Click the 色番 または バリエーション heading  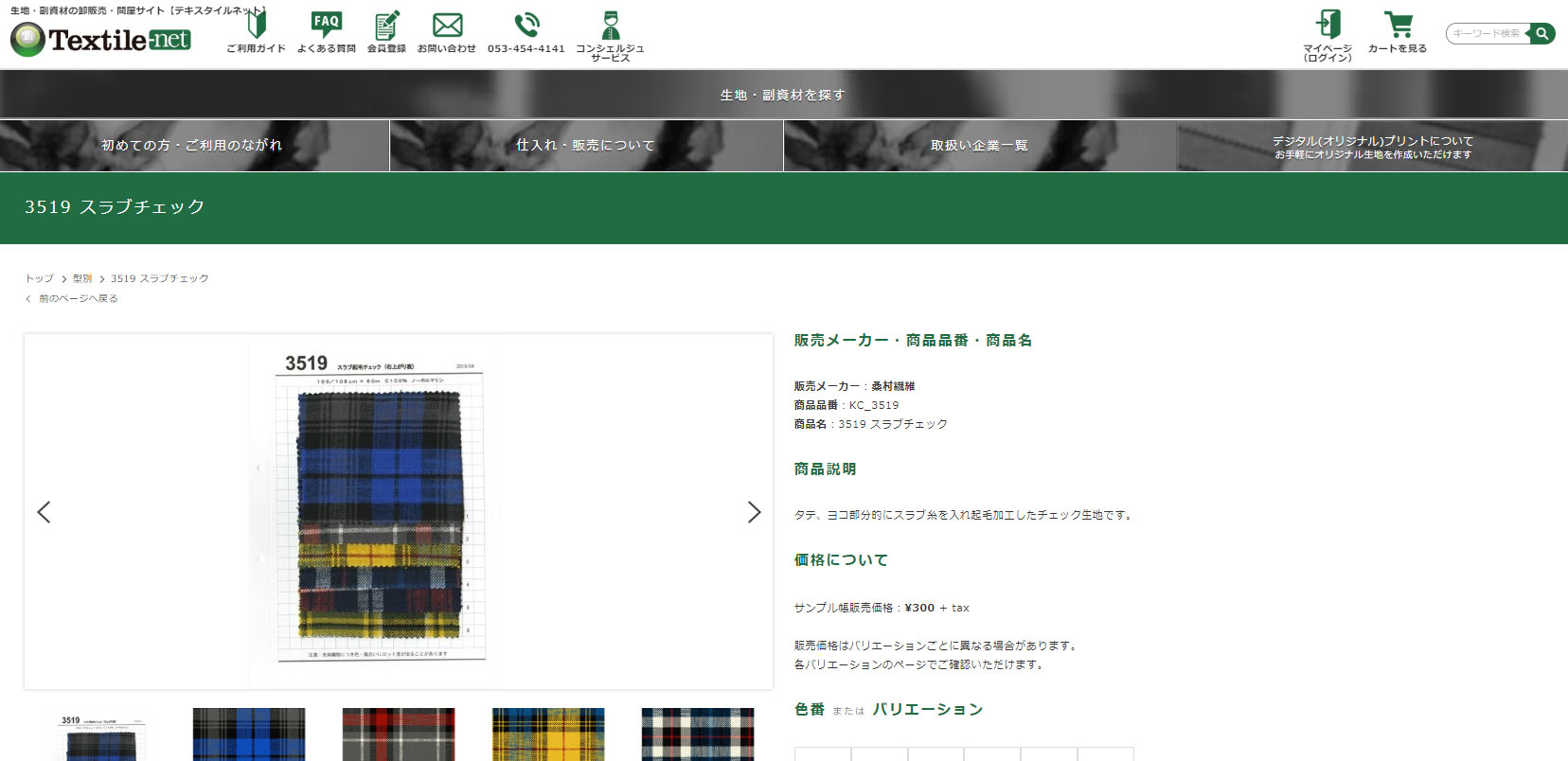point(888,709)
